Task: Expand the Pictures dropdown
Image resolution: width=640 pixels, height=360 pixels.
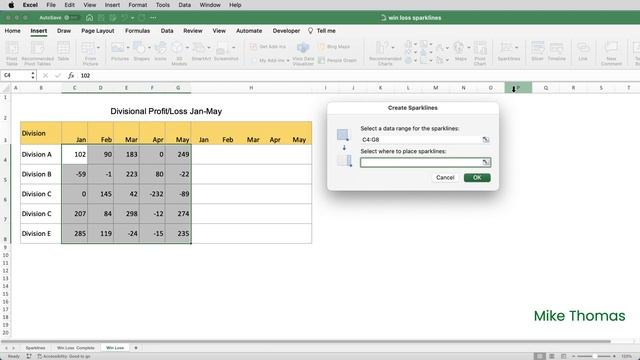Action: pyautogui.click(x=128, y=47)
